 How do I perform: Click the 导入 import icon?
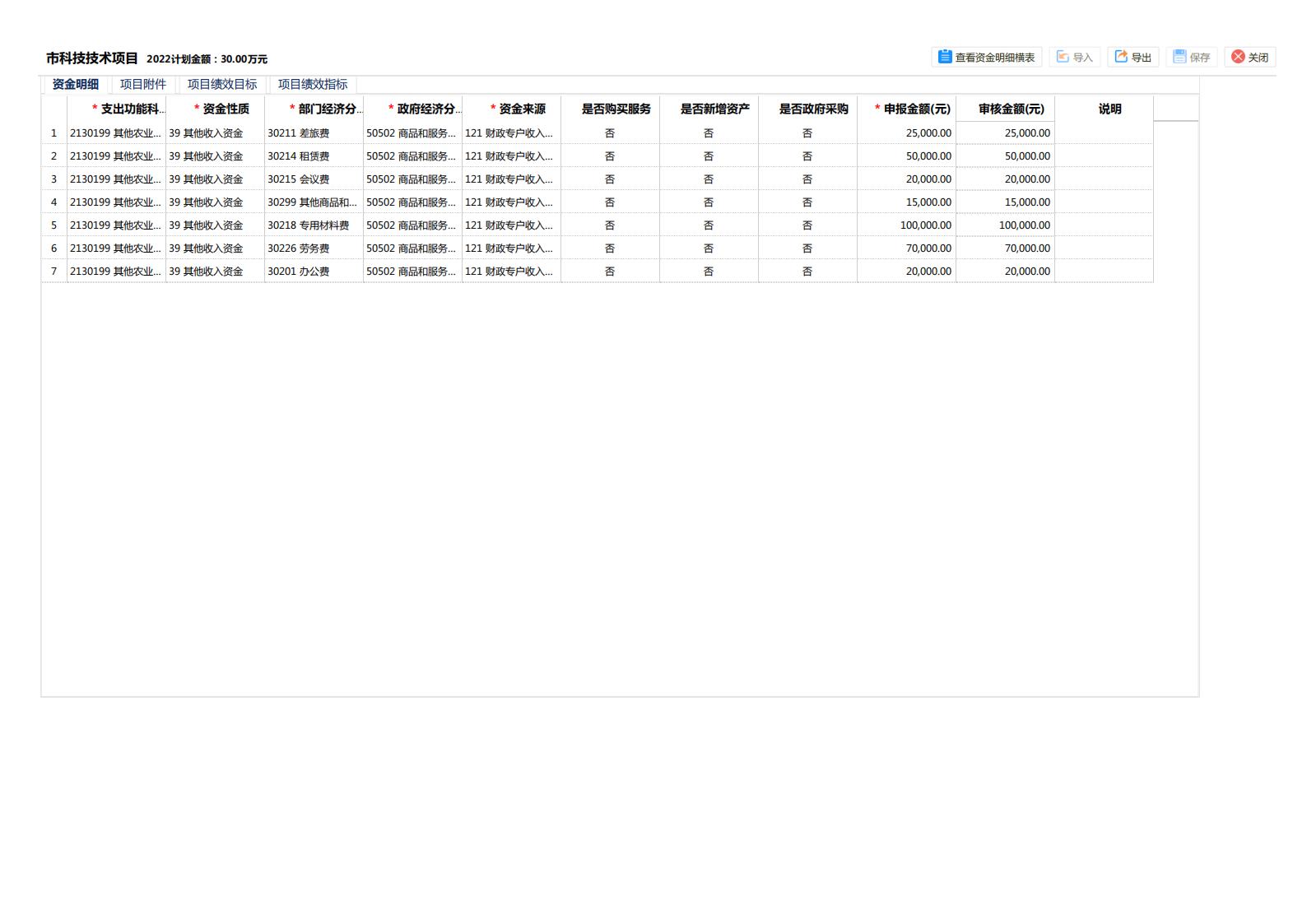(1063, 57)
